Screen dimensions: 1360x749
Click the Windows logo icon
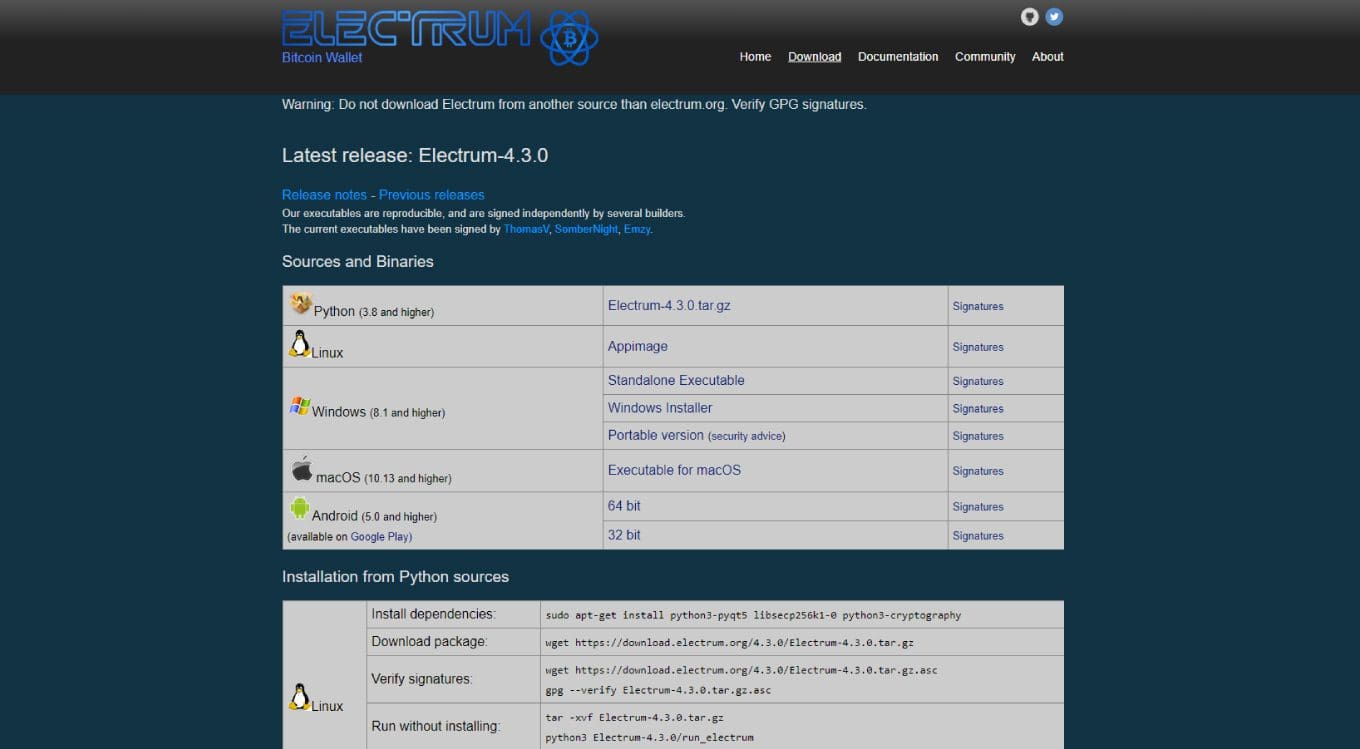pyautogui.click(x=299, y=406)
